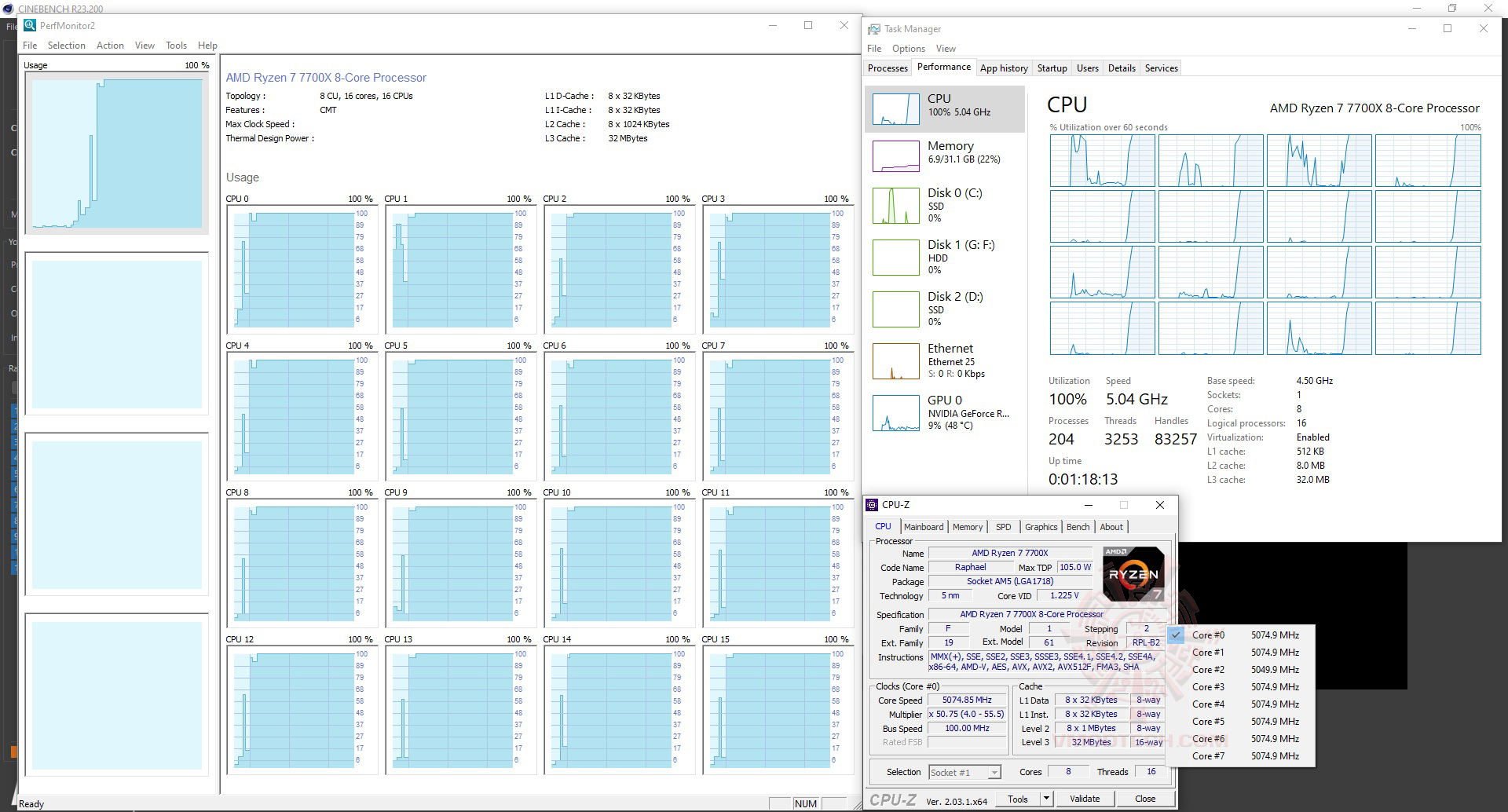Image resolution: width=1508 pixels, height=812 pixels.
Task: Switch to the Processes tab in Task Manager
Action: (x=888, y=68)
